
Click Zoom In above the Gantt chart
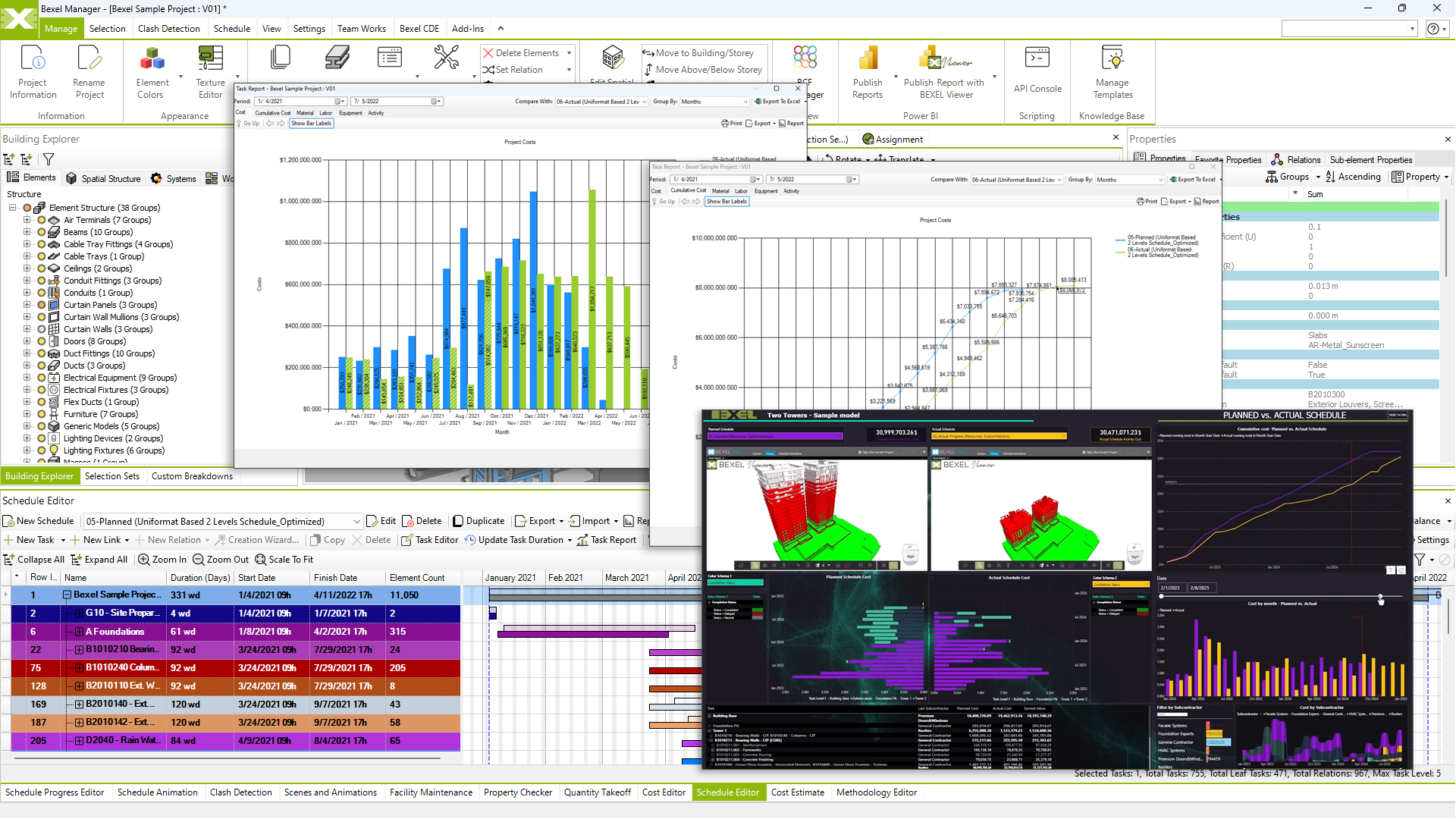tap(162, 559)
